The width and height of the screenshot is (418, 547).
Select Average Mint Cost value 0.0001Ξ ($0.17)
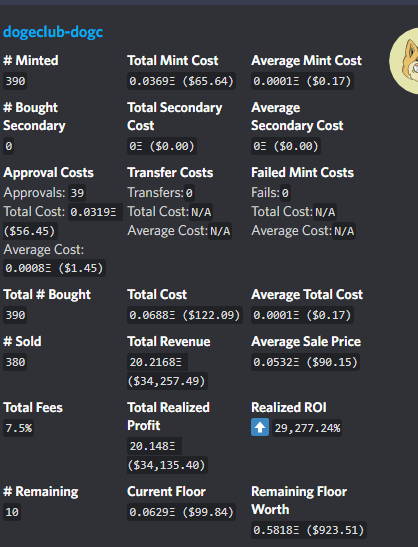tap(302, 81)
